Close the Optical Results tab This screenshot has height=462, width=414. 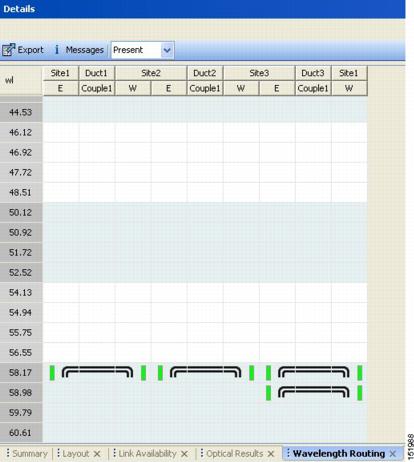pos(271,454)
